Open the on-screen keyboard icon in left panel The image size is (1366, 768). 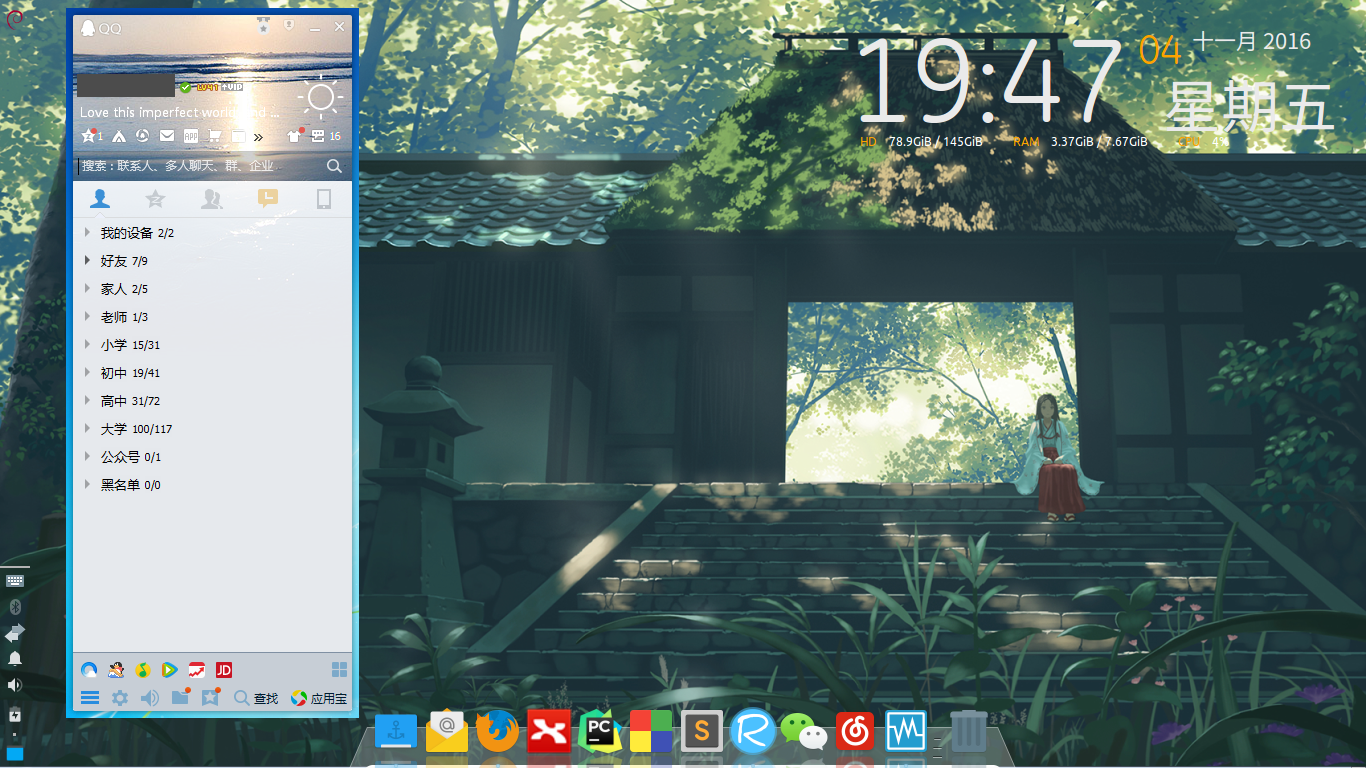pos(15,580)
